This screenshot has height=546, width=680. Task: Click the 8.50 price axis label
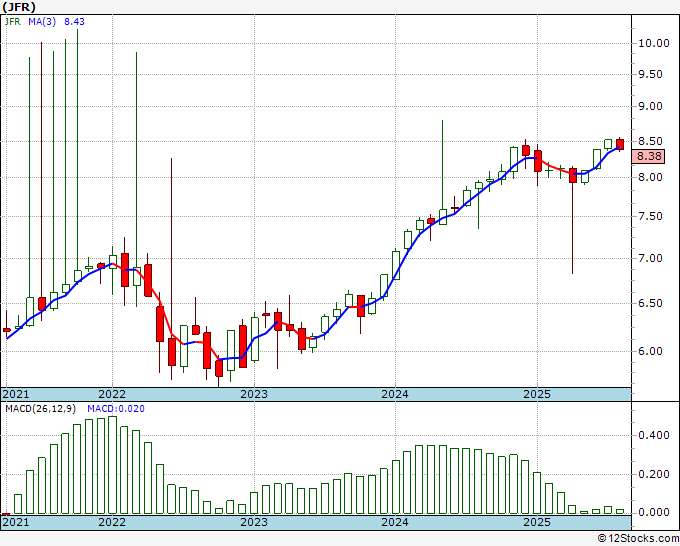pos(650,141)
